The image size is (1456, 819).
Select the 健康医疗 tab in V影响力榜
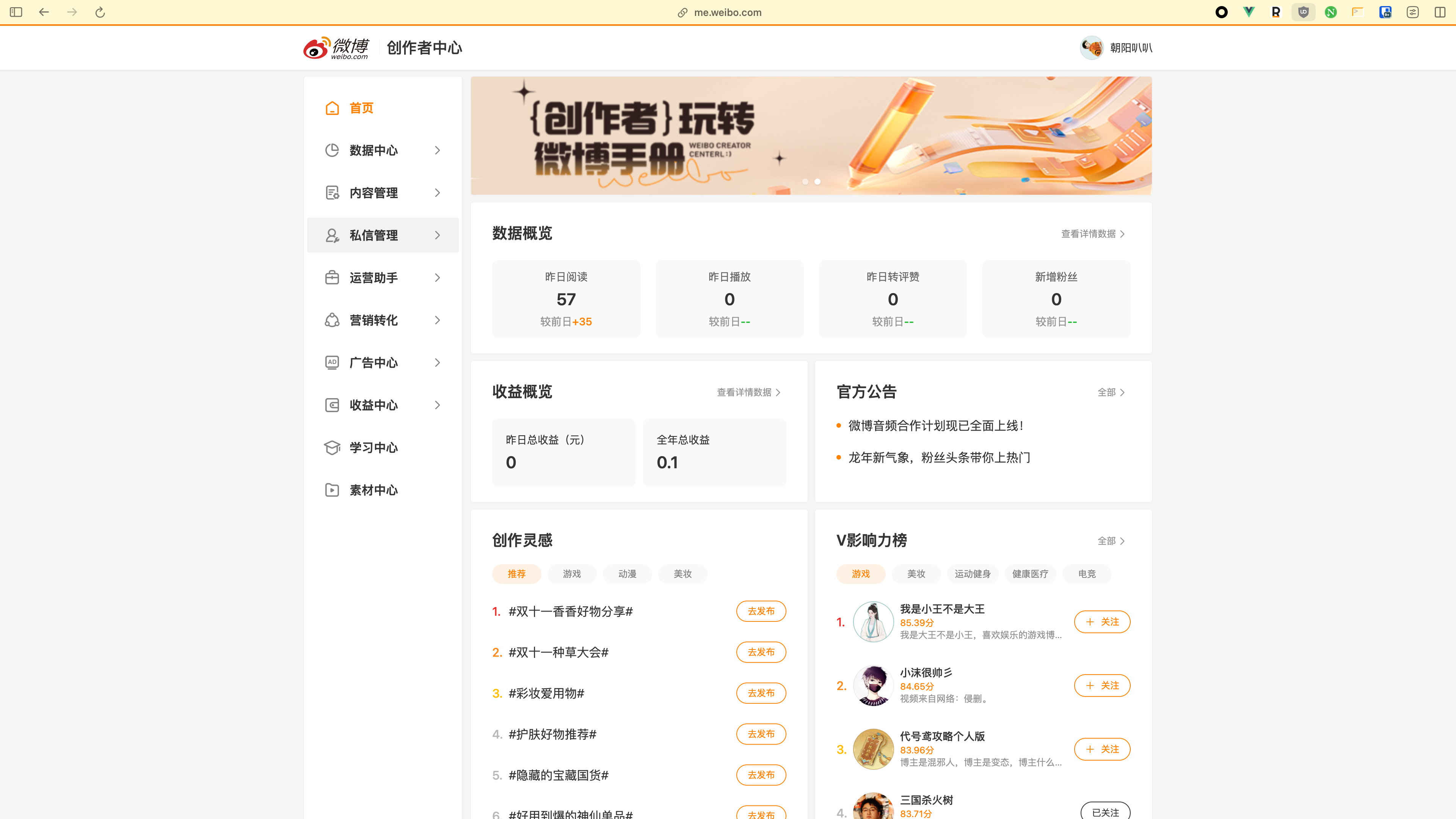[1031, 574]
